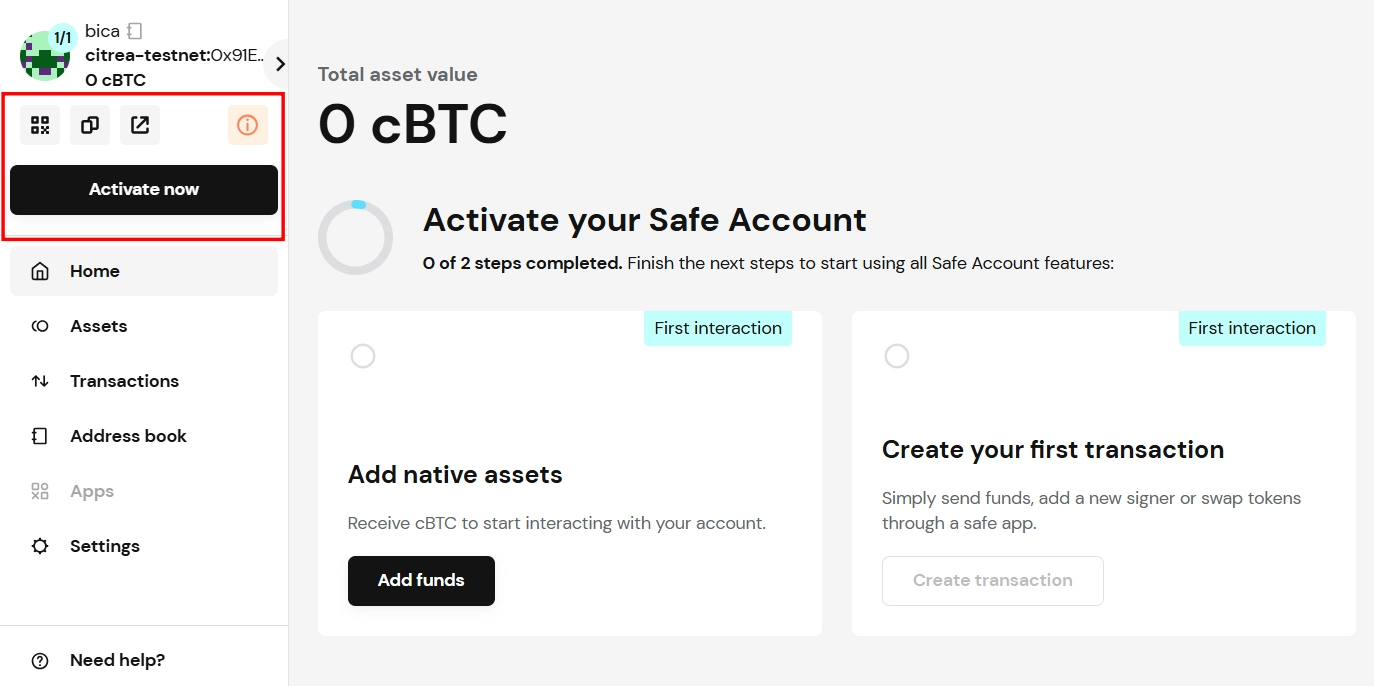This screenshot has height=686, width=1374.
Task: Open Settings via the gear icon
Action: 39,546
